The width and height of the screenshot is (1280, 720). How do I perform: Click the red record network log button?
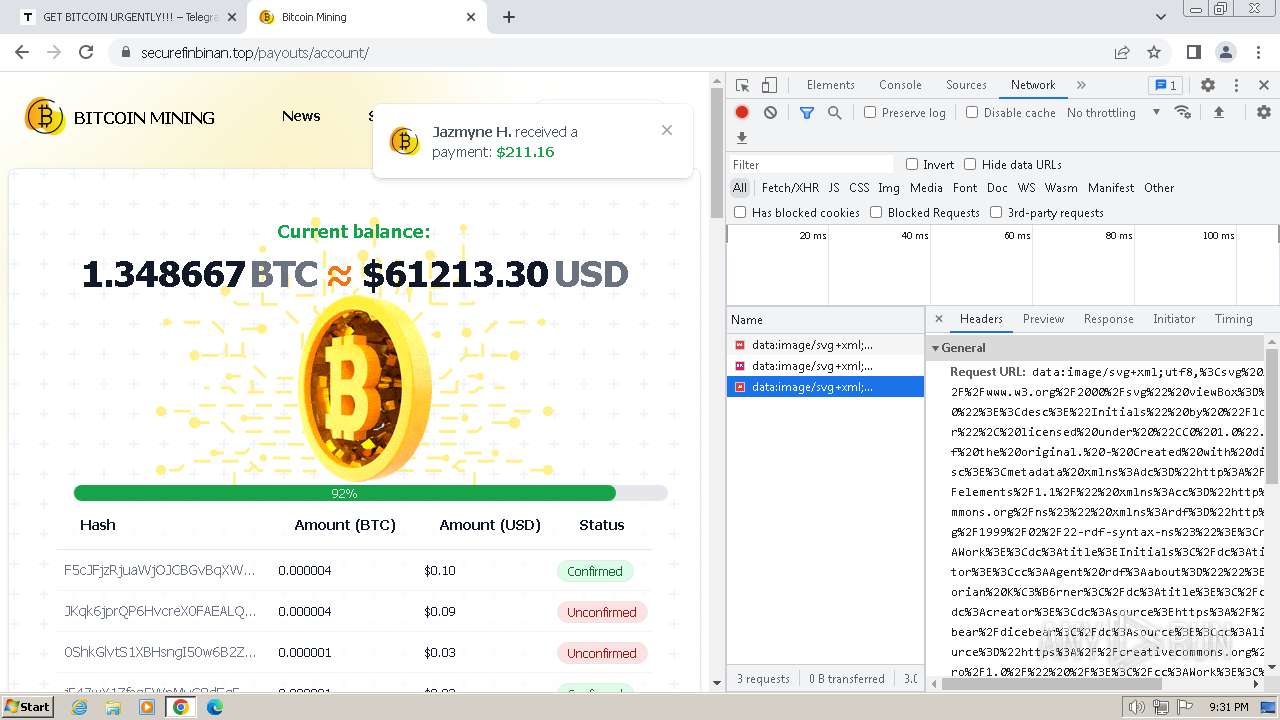coord(742,113)
